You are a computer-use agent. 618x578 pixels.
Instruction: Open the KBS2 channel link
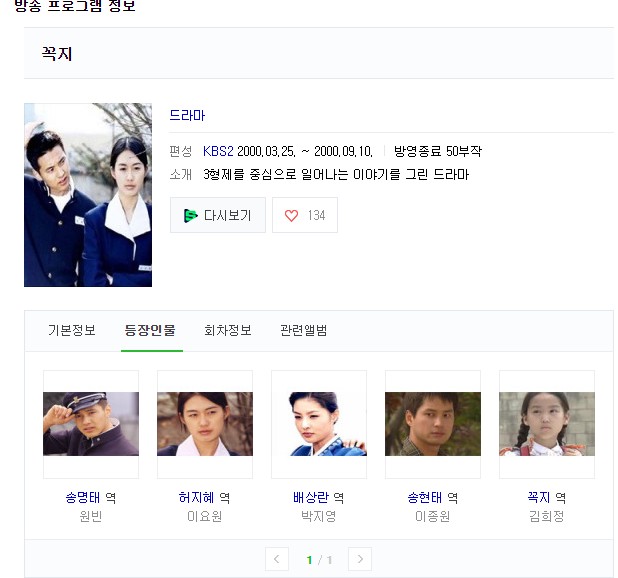click(218, 151)
